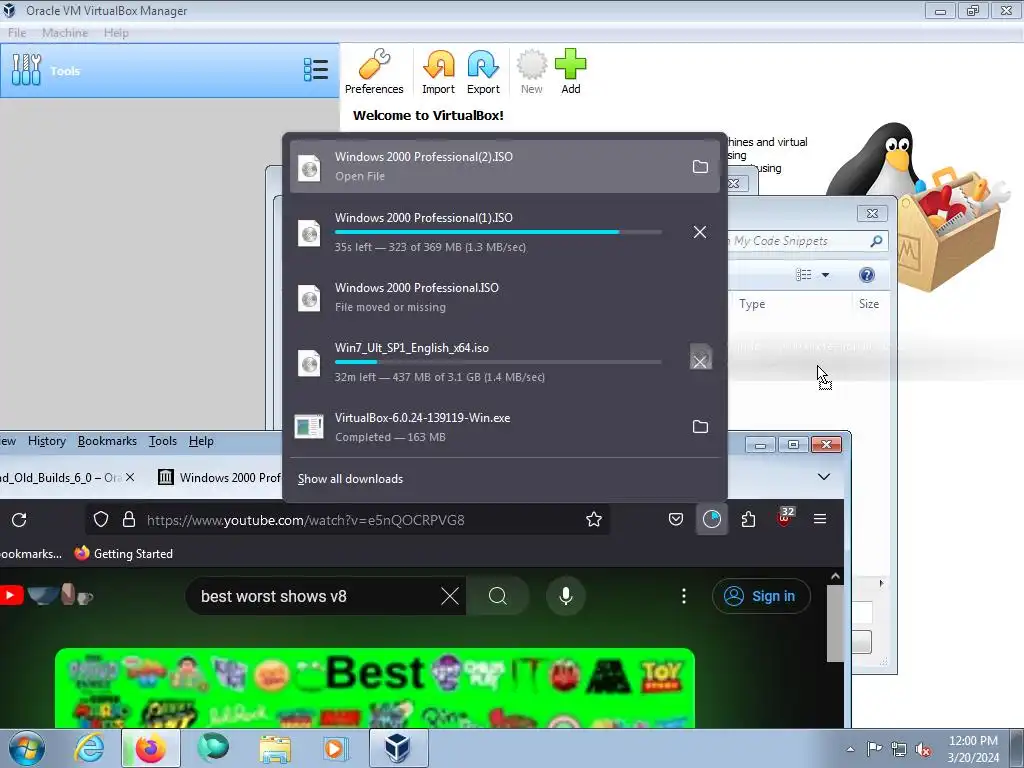Click the site padlock icon
Screen dimensions: 1024x768
click(x=129, y=520)
